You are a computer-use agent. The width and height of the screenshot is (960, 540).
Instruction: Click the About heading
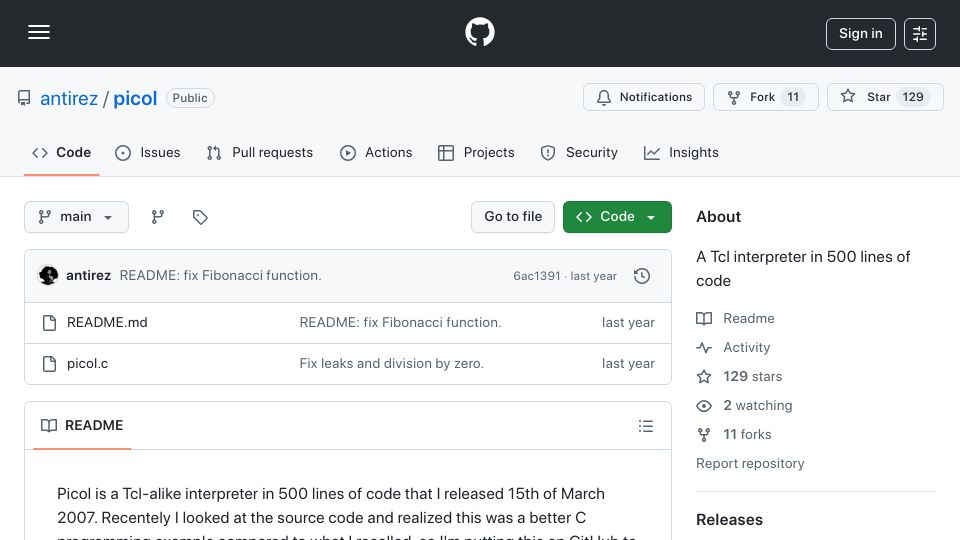[718, 217]
